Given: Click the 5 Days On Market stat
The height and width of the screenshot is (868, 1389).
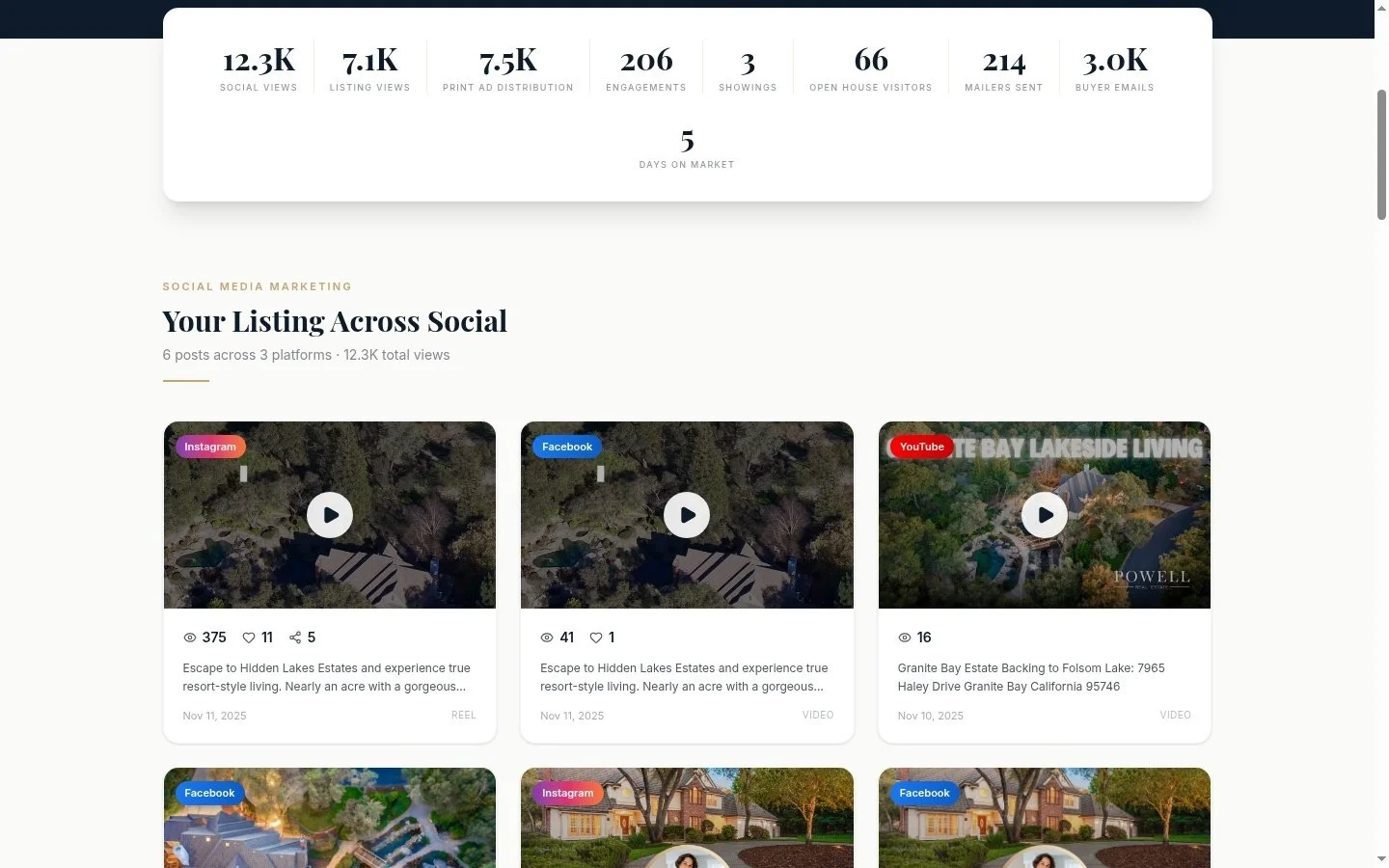Looking at the screenshot, I should coord(687,146).
